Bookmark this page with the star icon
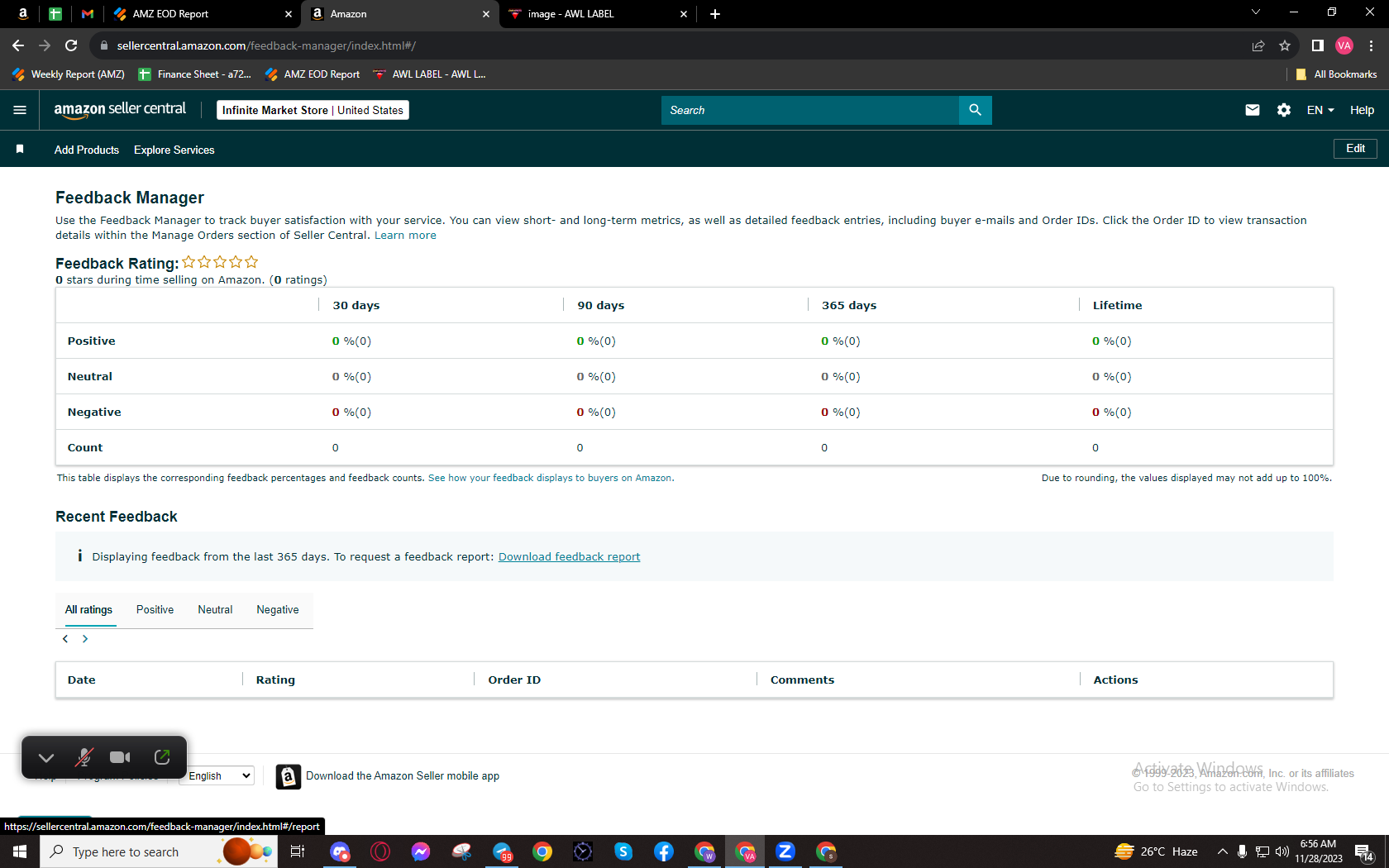 (x=1285, y=45)
